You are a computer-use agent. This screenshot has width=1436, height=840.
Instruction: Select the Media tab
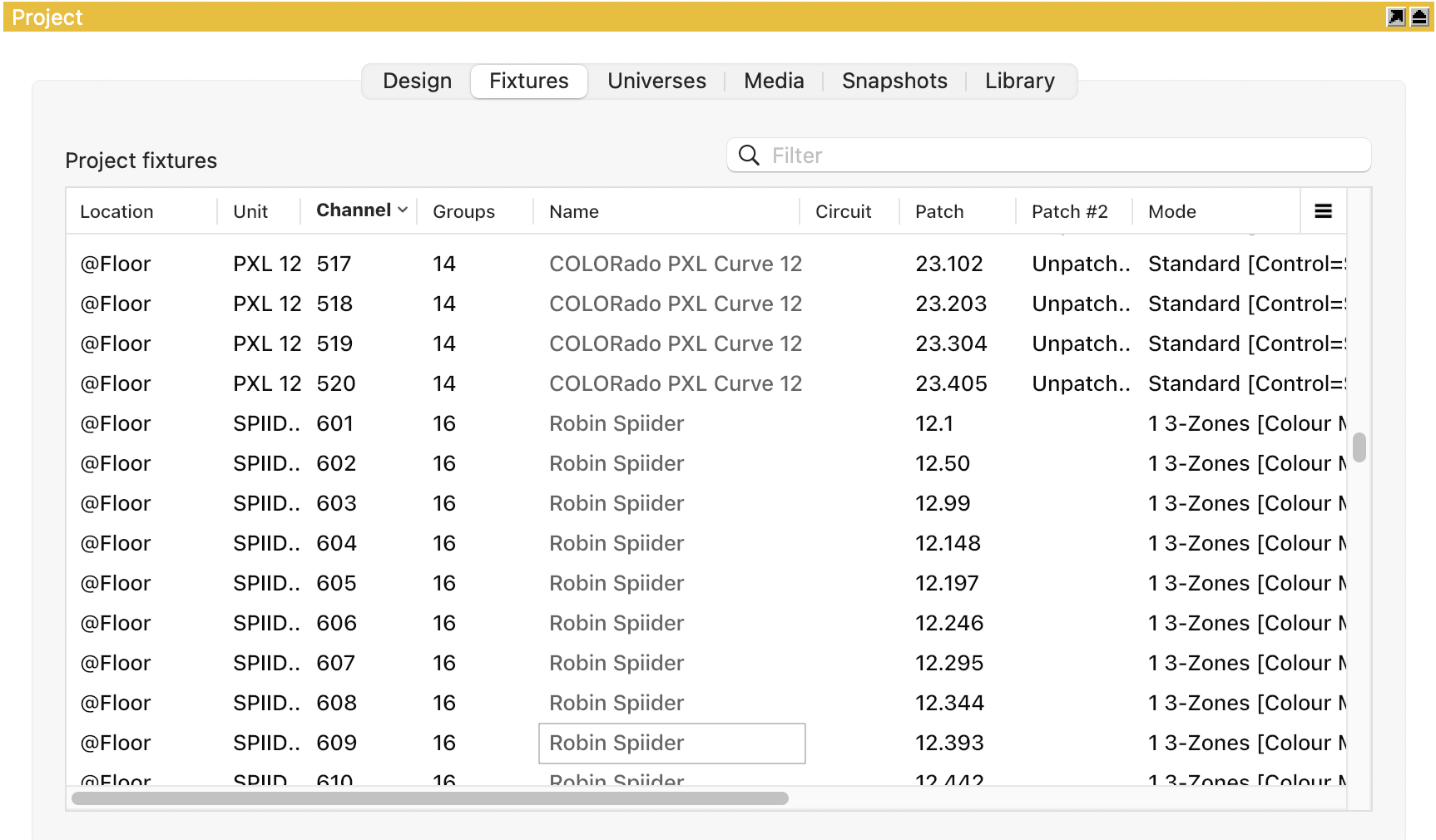[x=774, y=81]
